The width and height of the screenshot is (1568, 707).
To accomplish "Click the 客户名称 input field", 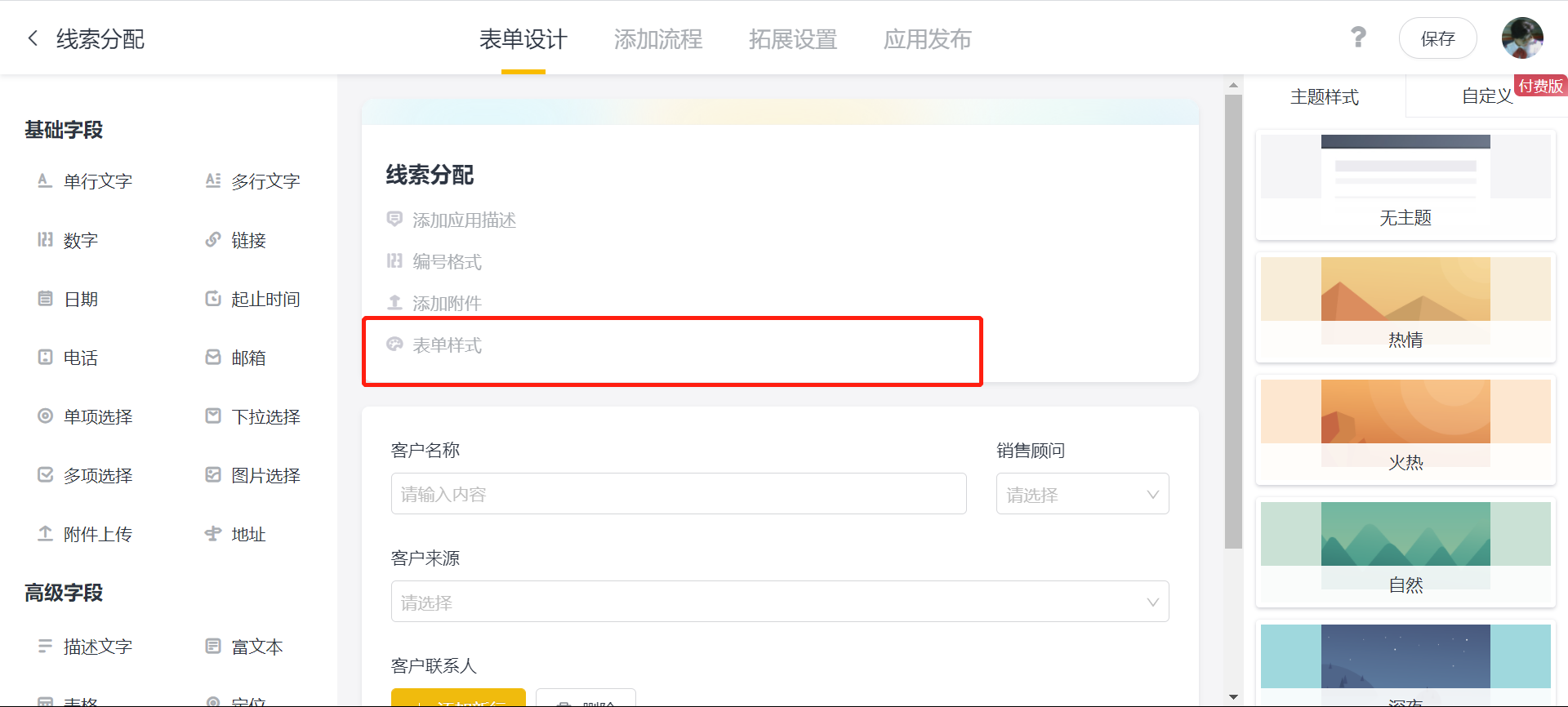I will pyautogui.click(x=679, y=494).
